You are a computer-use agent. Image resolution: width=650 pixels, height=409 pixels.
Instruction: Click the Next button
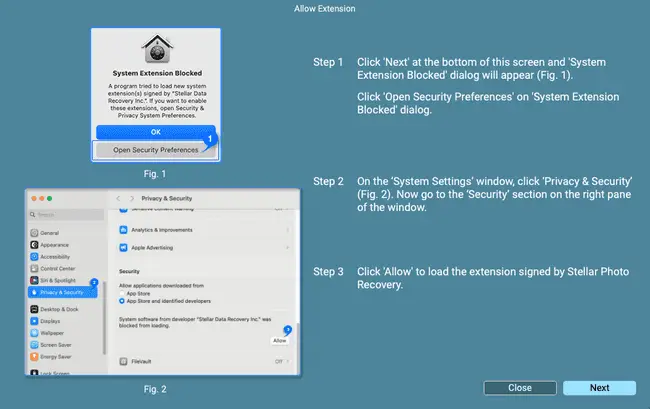[x=599, y=388]
